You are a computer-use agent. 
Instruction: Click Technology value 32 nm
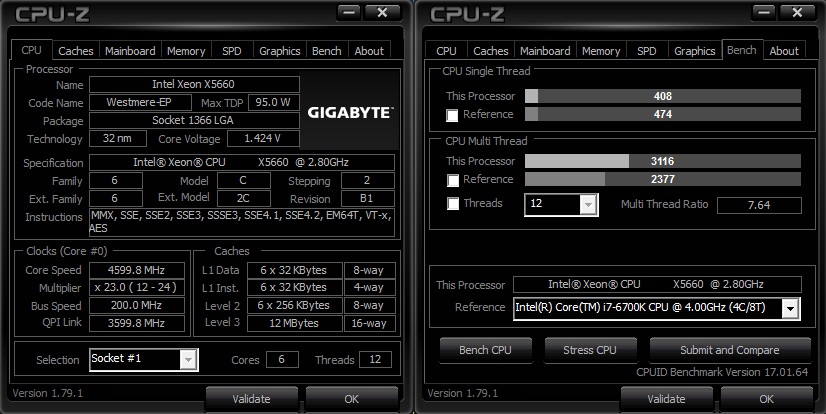point(117,139)
